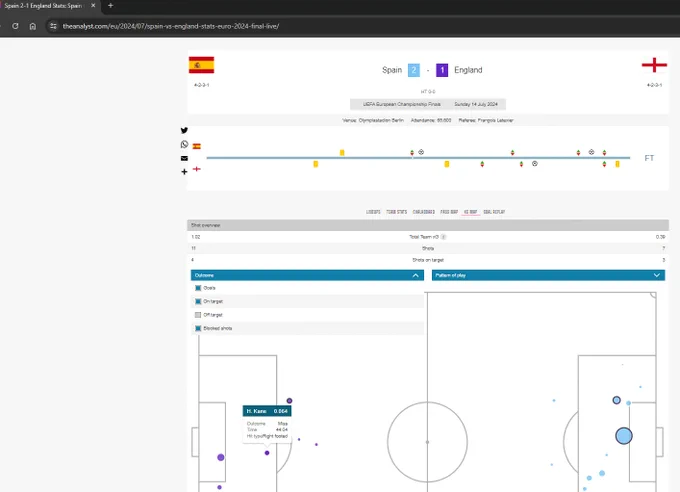Select the large purple England shot dot

pos(221,457)
